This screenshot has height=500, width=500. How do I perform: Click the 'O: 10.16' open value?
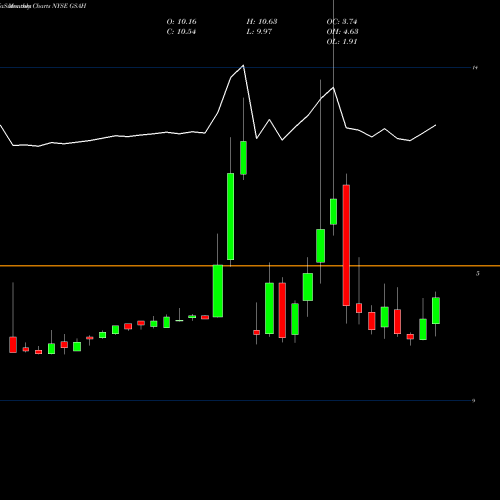(182, 22)
